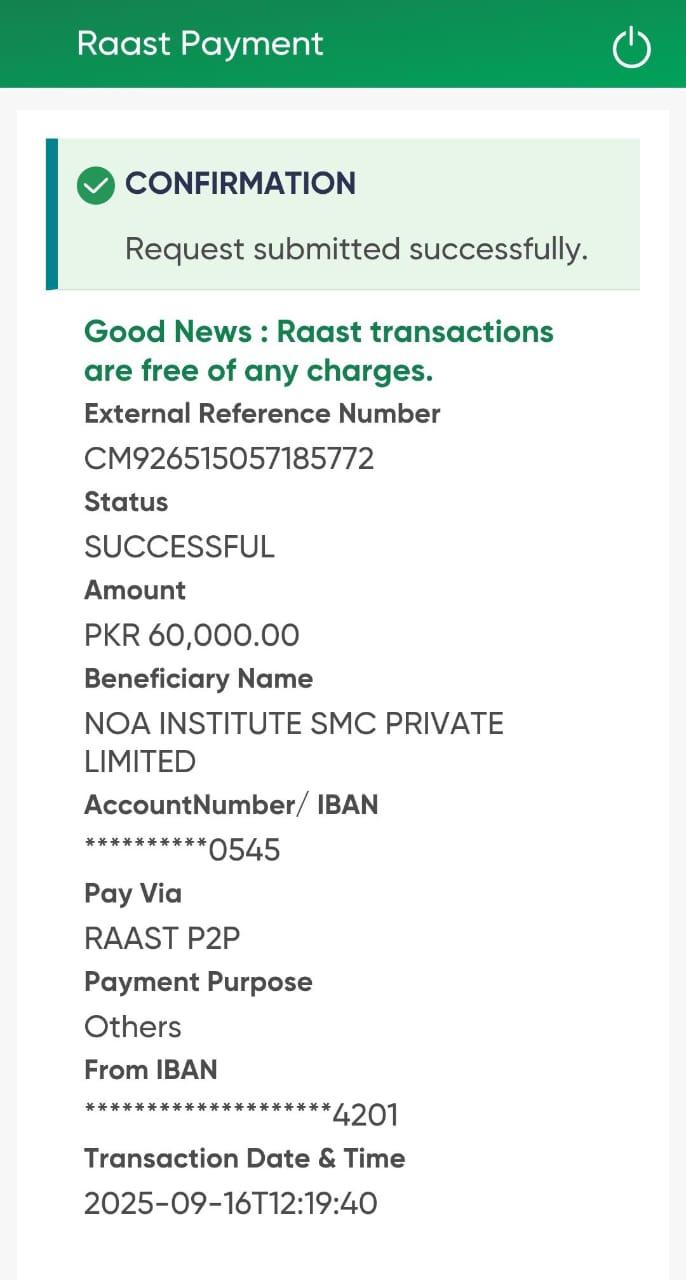
Task: Tap the Others payment purpose value
Action: click(133, 1027)
